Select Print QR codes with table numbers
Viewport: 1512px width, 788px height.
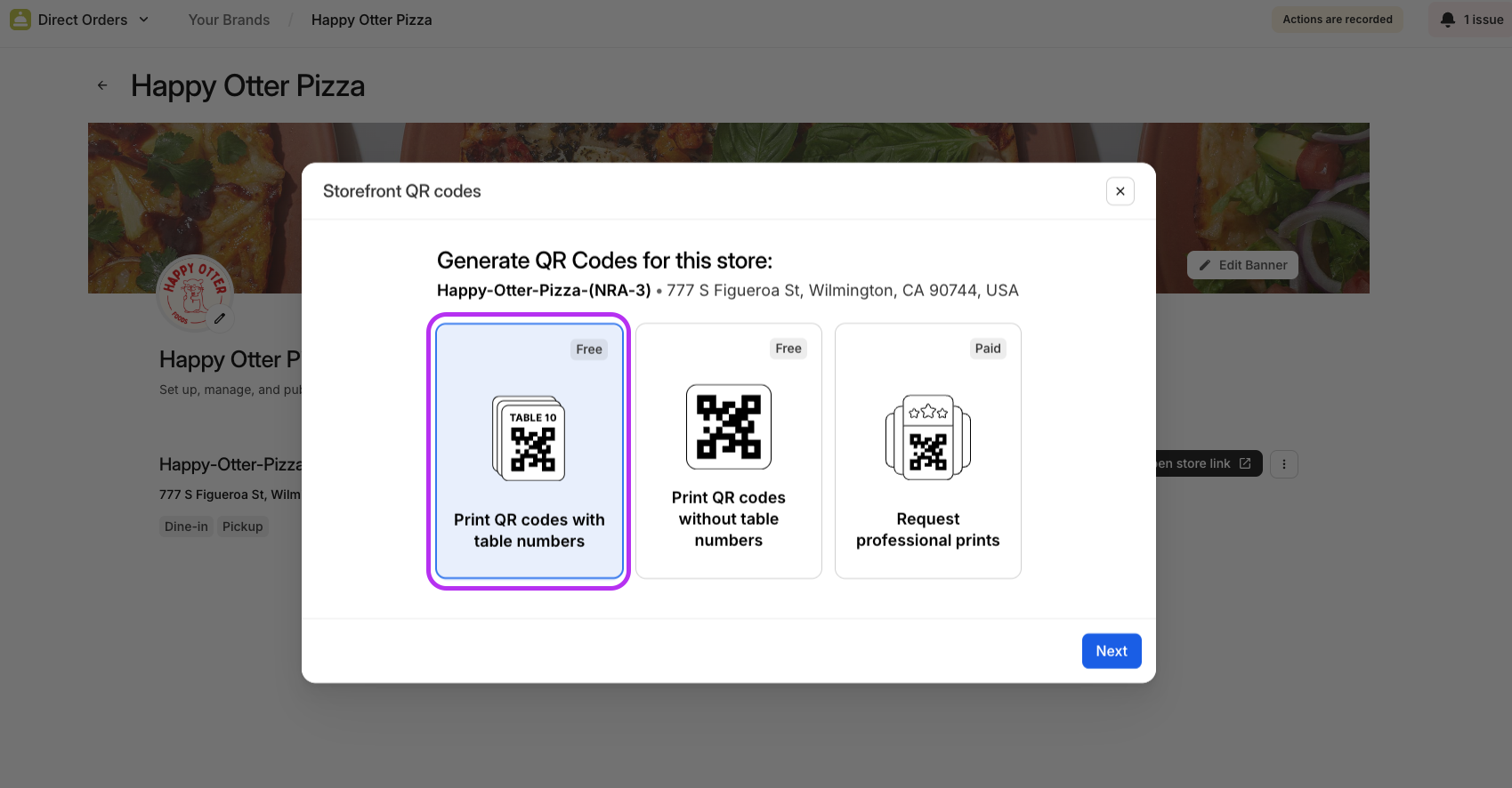529,530
